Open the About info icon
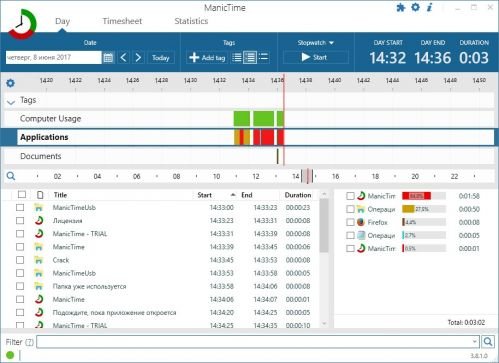 pos(430,7)
